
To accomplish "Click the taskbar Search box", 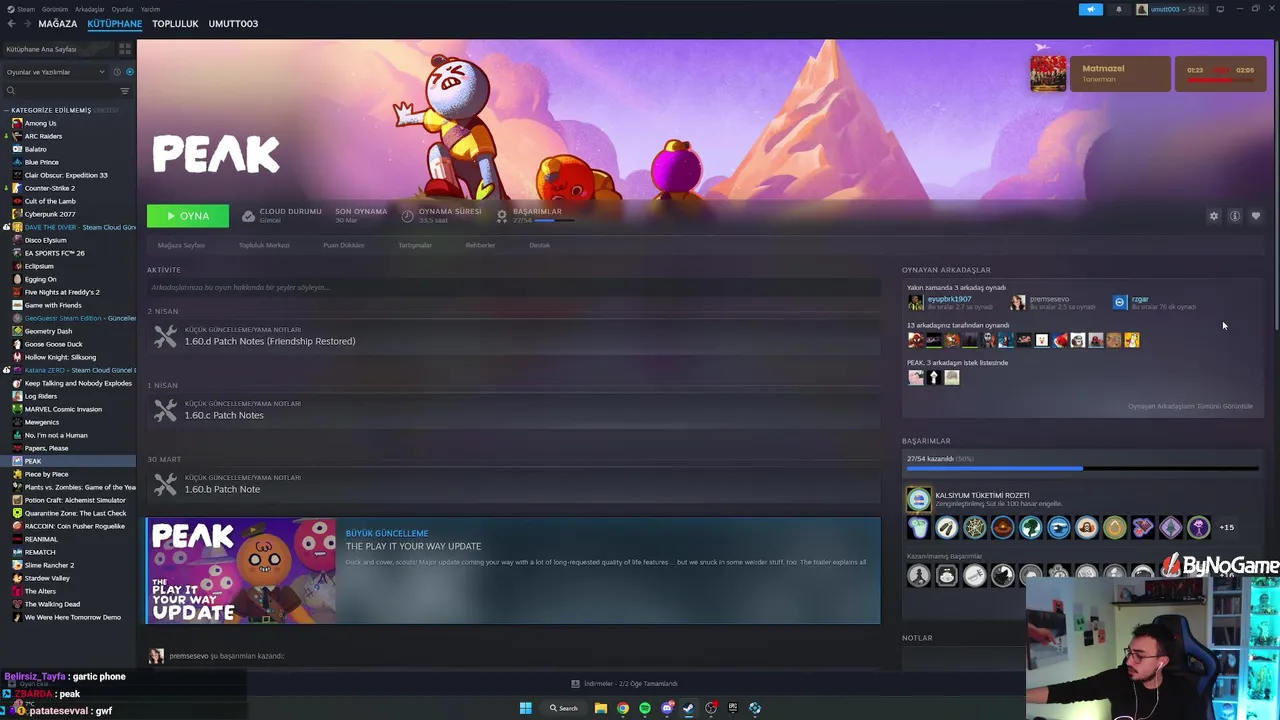I will 563,708.
